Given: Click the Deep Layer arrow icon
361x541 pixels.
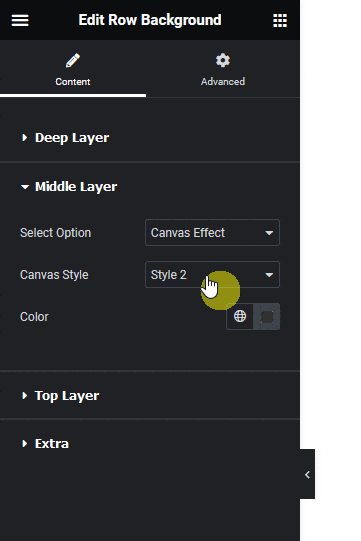Looking at the screenshot, I should (x=25, y=138).
